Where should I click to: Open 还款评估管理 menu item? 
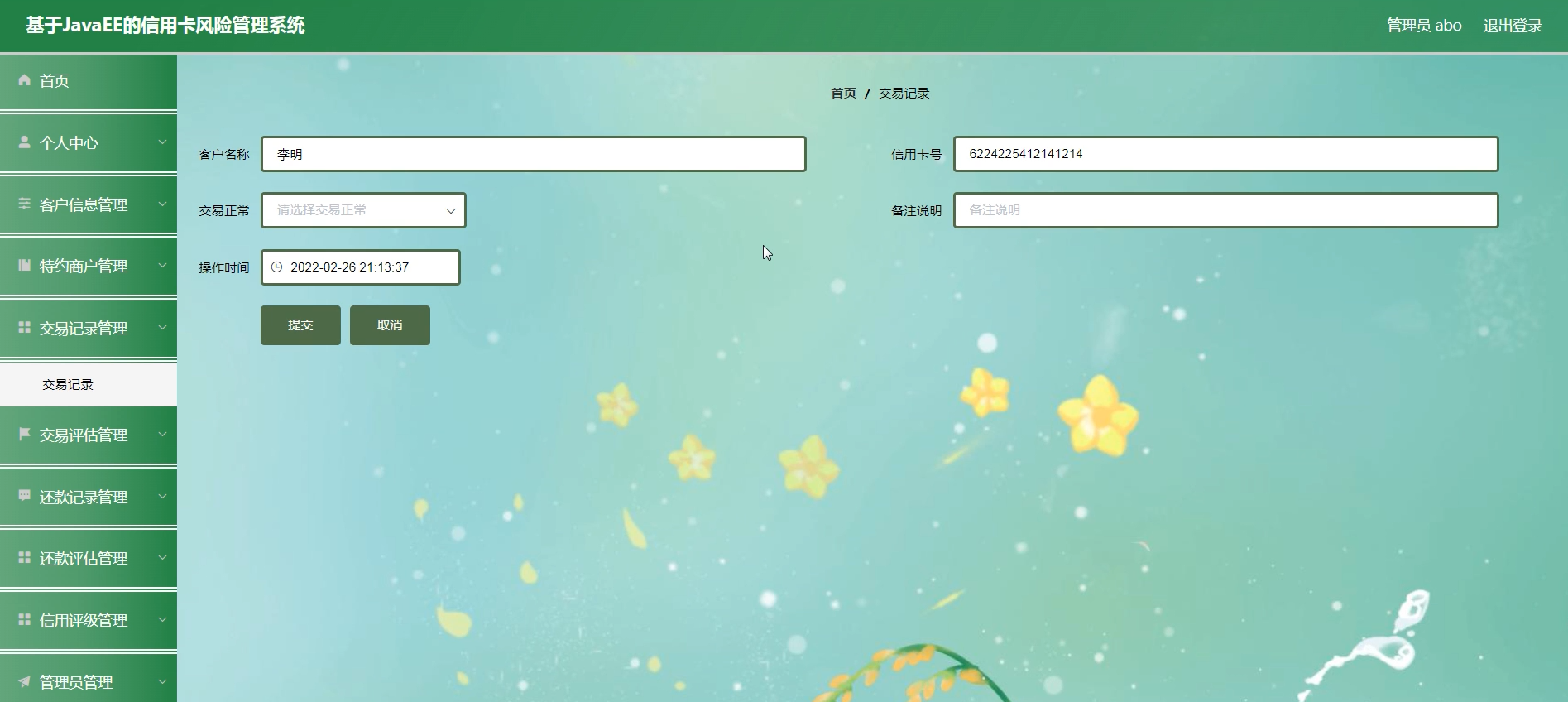[x=89, y=558]
